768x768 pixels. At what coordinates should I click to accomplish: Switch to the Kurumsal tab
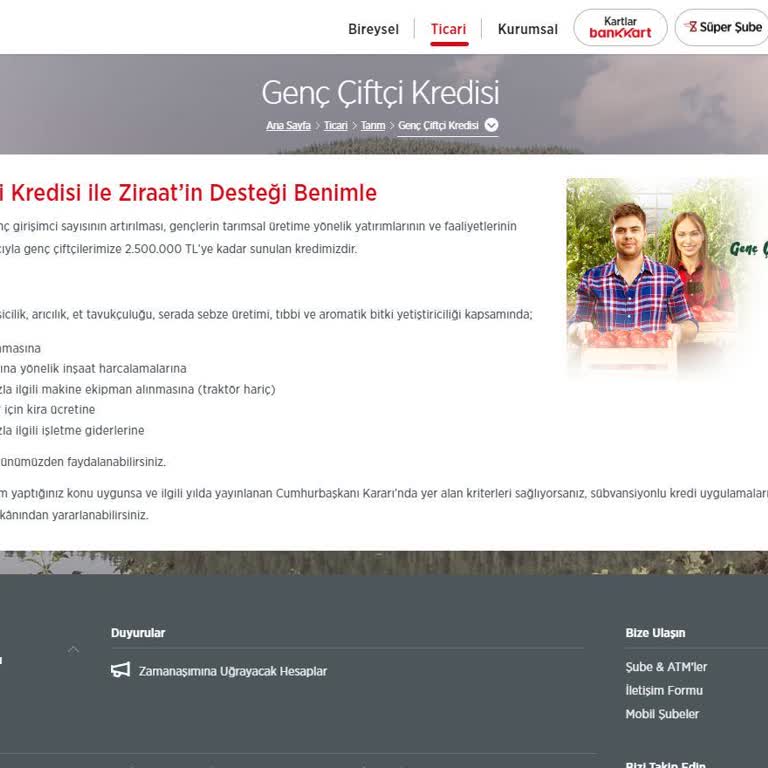point(528,29)
